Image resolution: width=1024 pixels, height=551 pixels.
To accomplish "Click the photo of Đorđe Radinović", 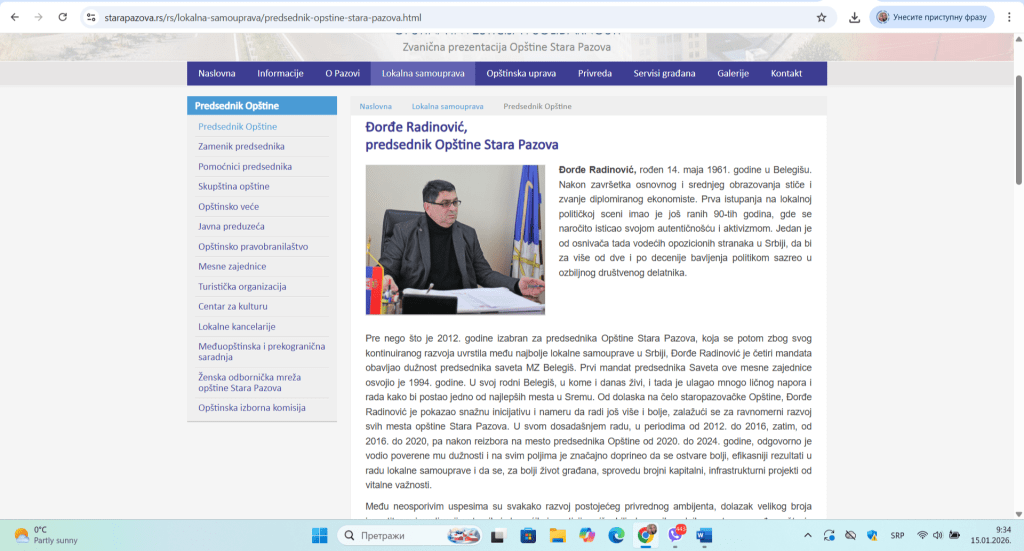I will 455,240.
